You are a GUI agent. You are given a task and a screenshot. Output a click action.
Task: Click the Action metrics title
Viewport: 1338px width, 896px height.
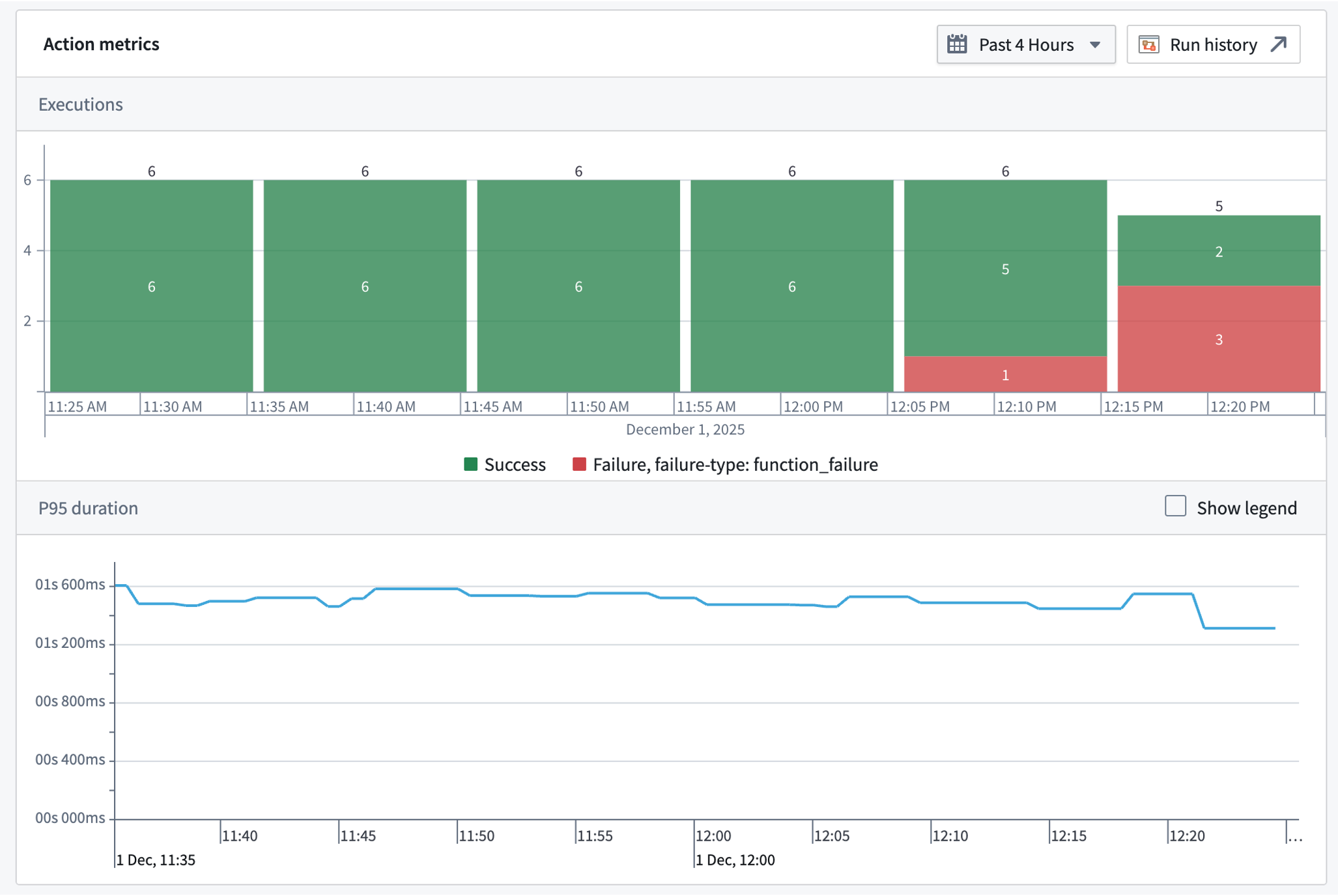click(x=102, y=44)
